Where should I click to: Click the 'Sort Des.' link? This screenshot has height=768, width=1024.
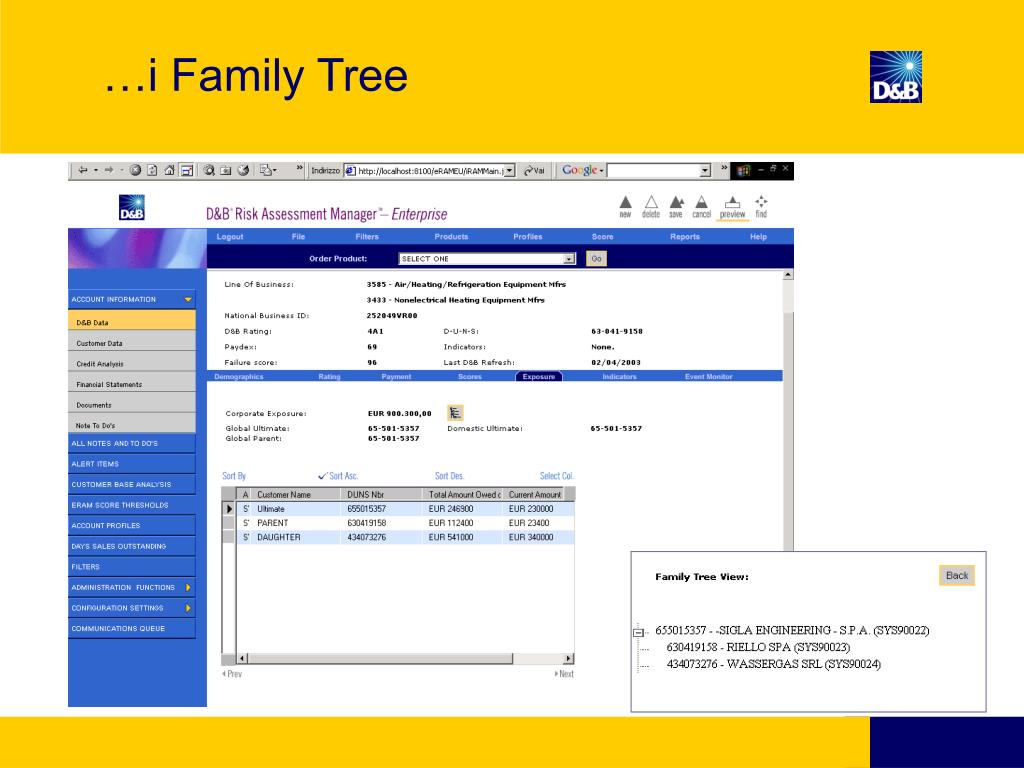pos(449,475)
